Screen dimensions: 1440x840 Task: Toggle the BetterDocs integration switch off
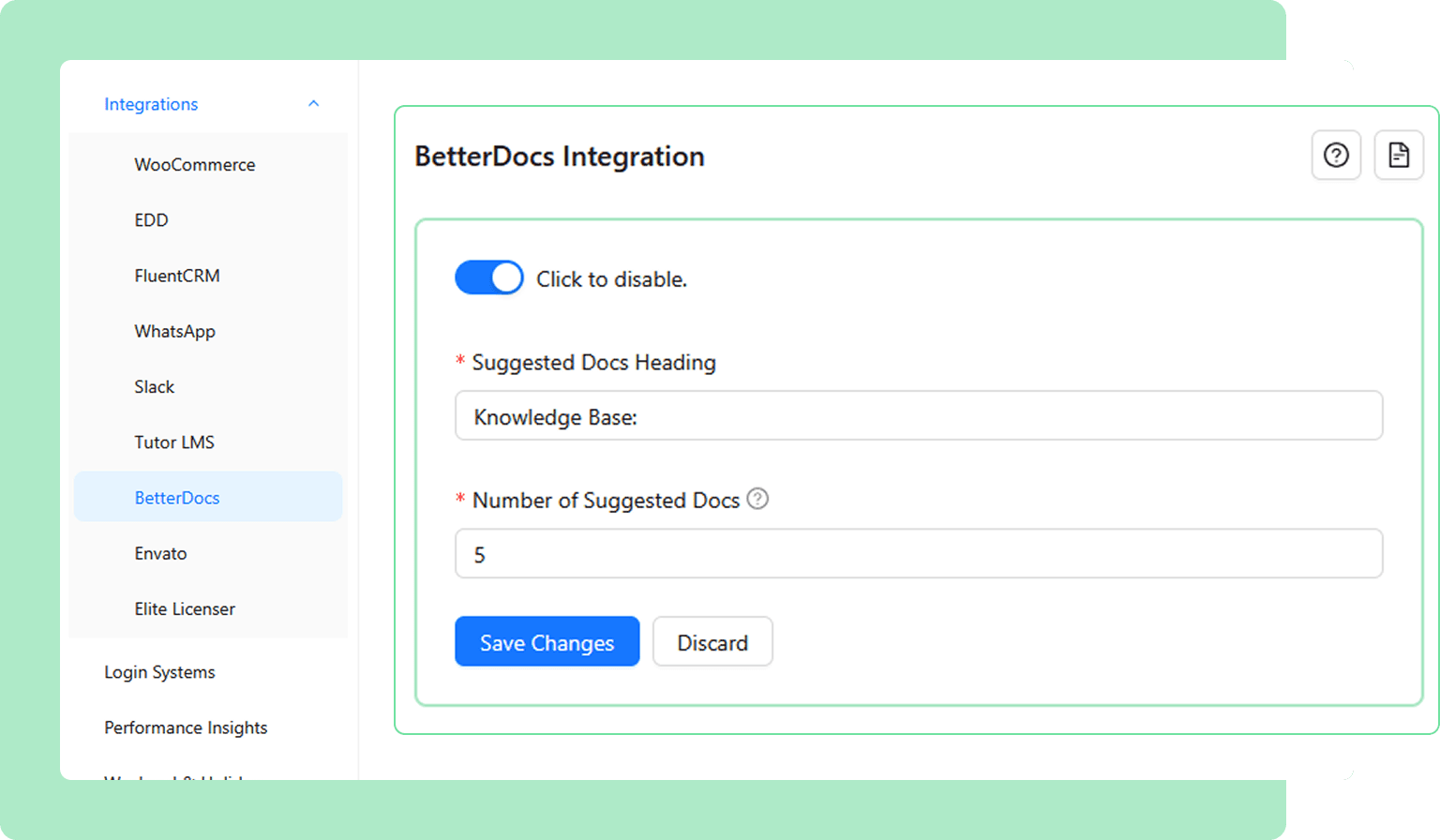[489, 277]
